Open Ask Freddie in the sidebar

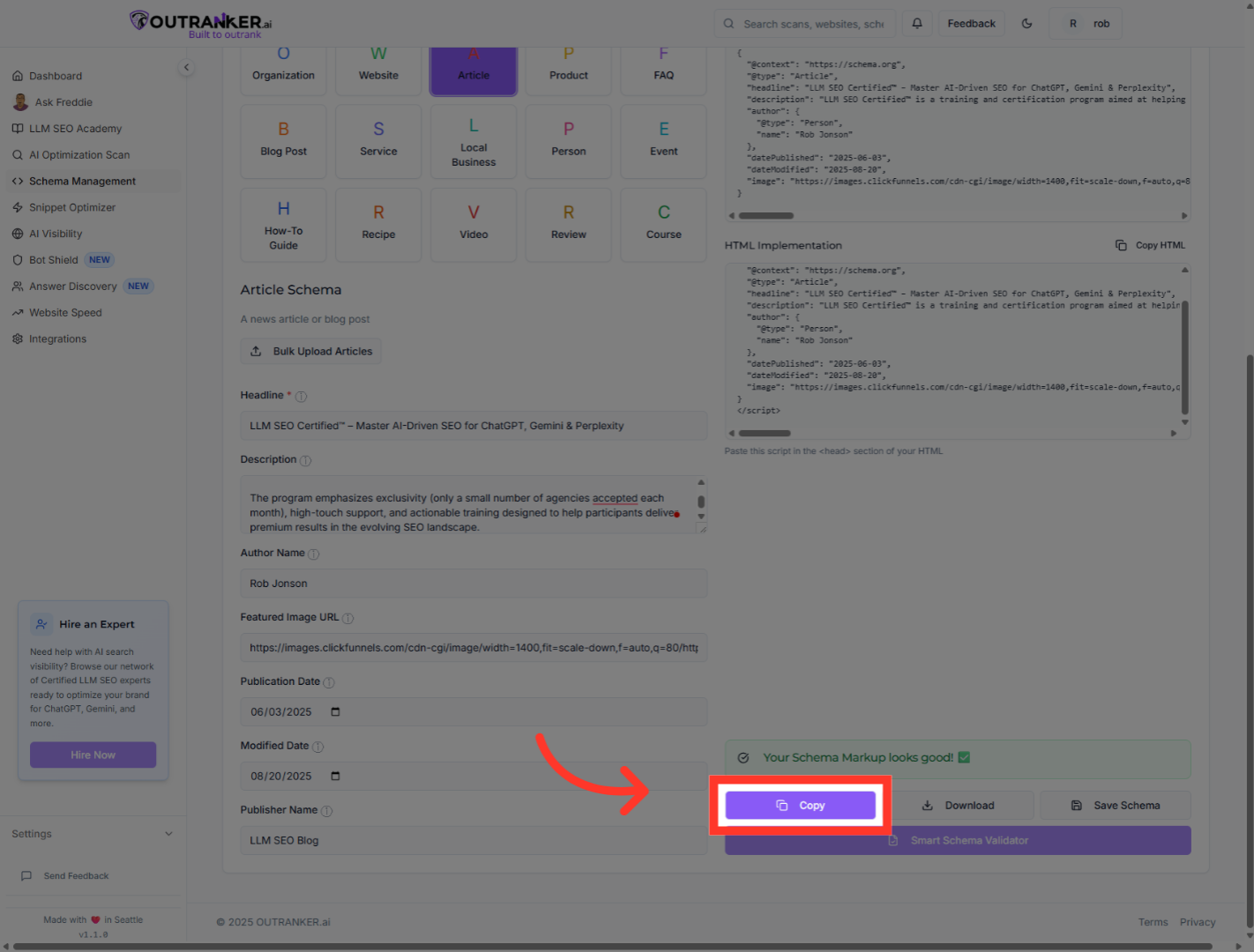(x=63, y=102)
